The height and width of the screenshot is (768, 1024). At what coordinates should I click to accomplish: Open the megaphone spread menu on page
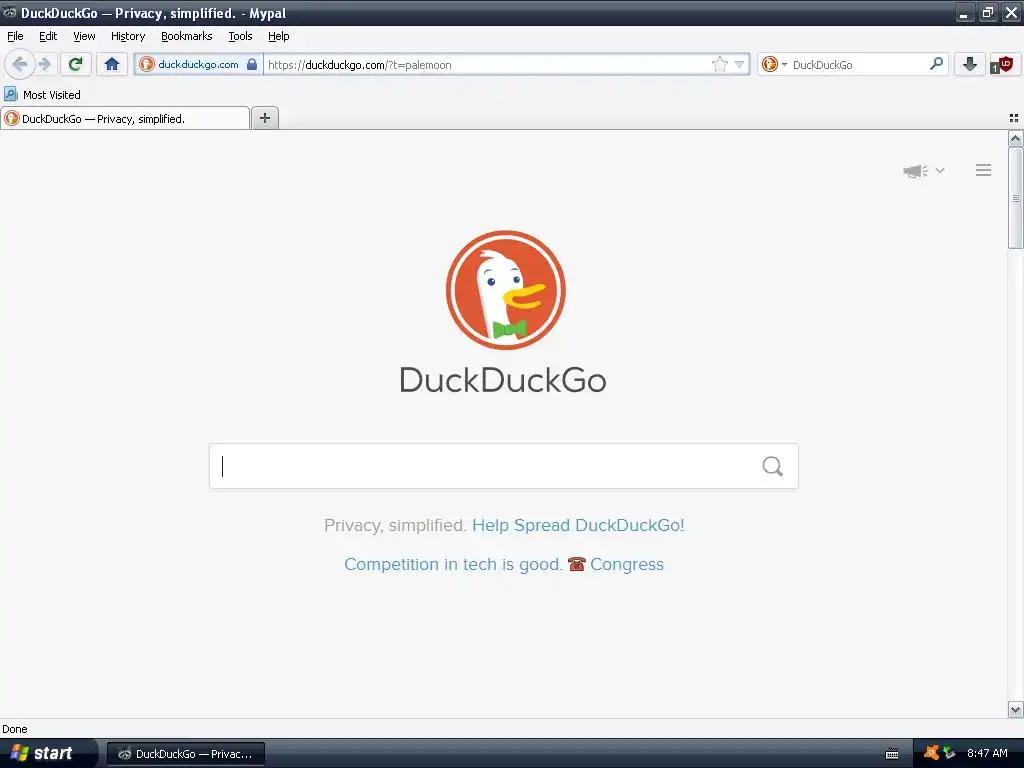[x=923, y=170]
